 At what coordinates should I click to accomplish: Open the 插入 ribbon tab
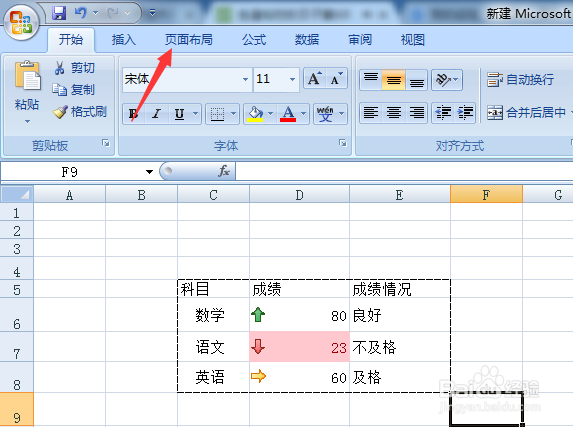(124, 39)
